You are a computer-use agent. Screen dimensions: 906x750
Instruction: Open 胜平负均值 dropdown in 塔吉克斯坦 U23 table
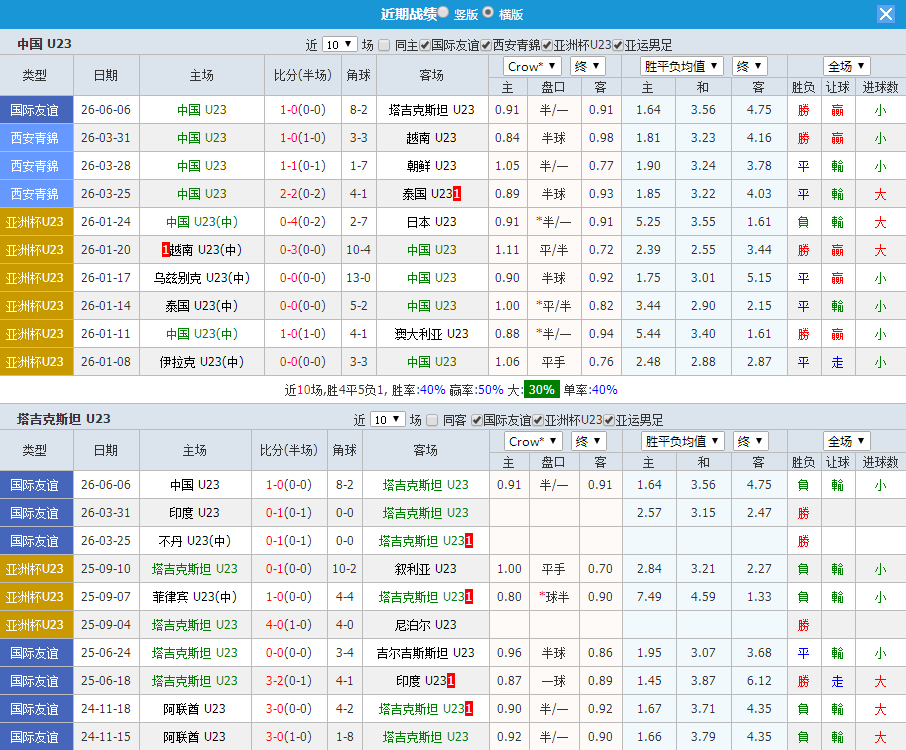[x=683, y=441]
